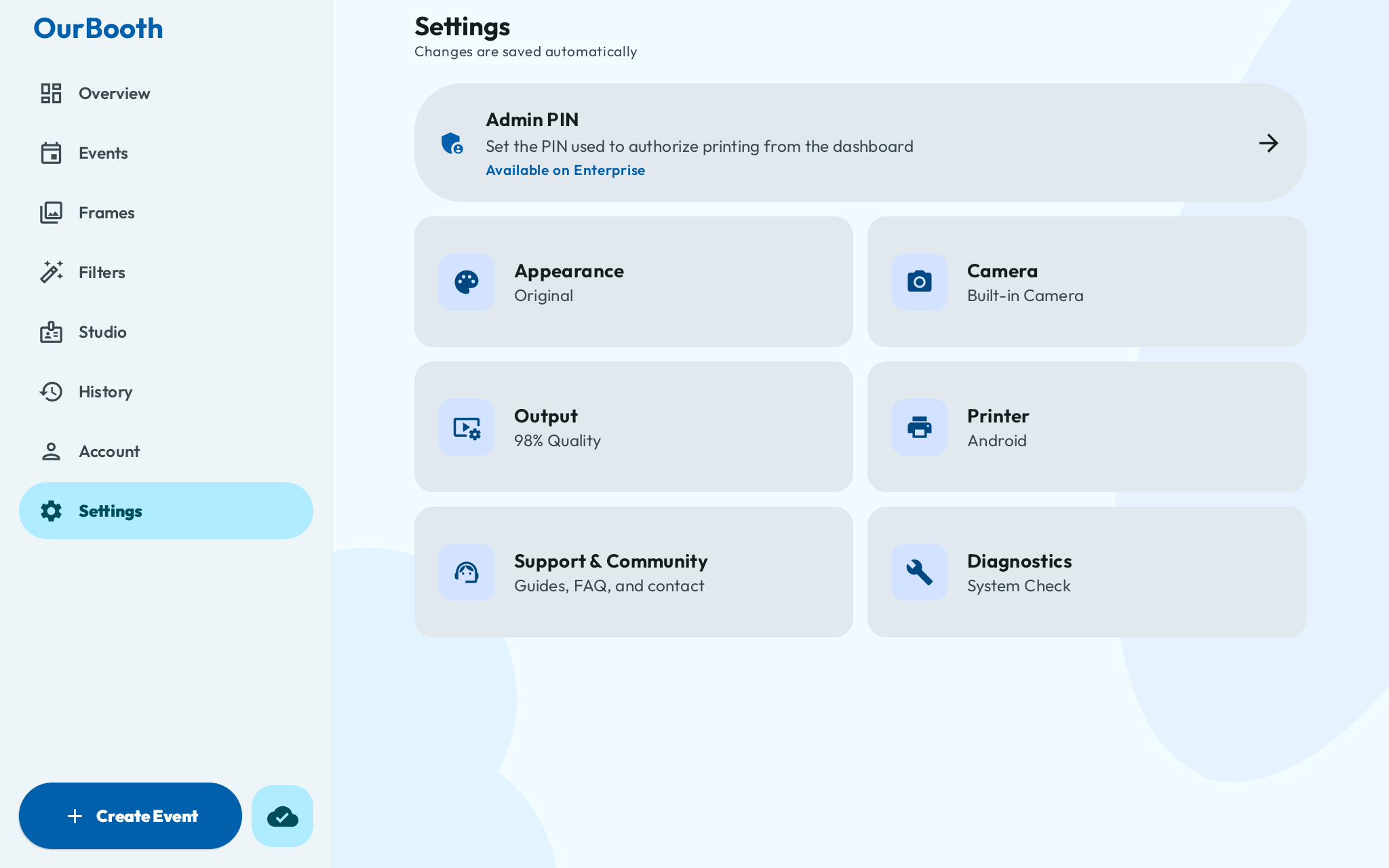This screenshot has width=1389, height=868.
Task: Select Filters in the sidebar
Action: pos(166,273)
